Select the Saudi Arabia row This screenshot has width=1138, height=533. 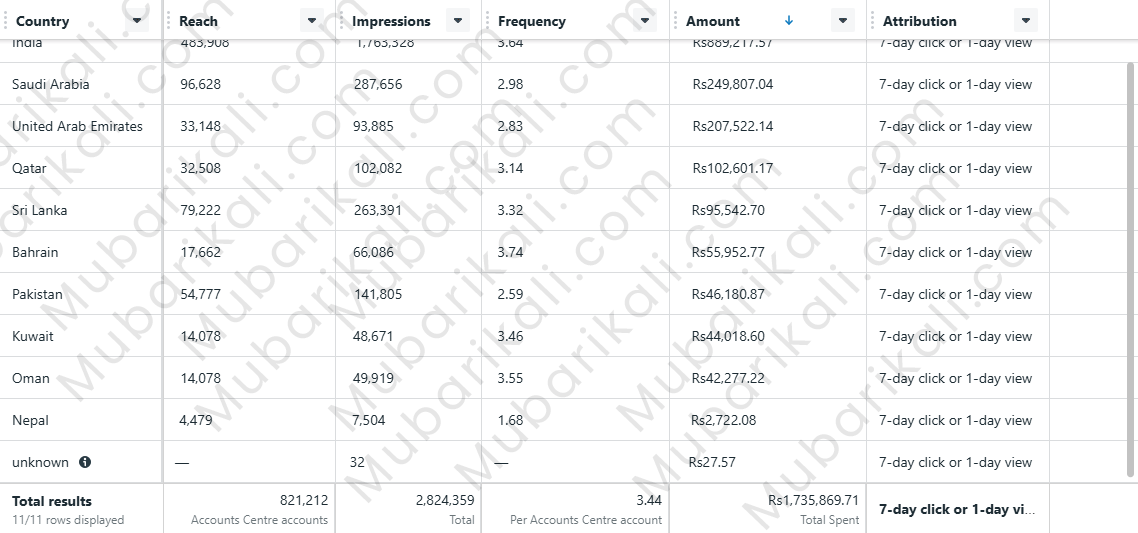coord(51,84)
